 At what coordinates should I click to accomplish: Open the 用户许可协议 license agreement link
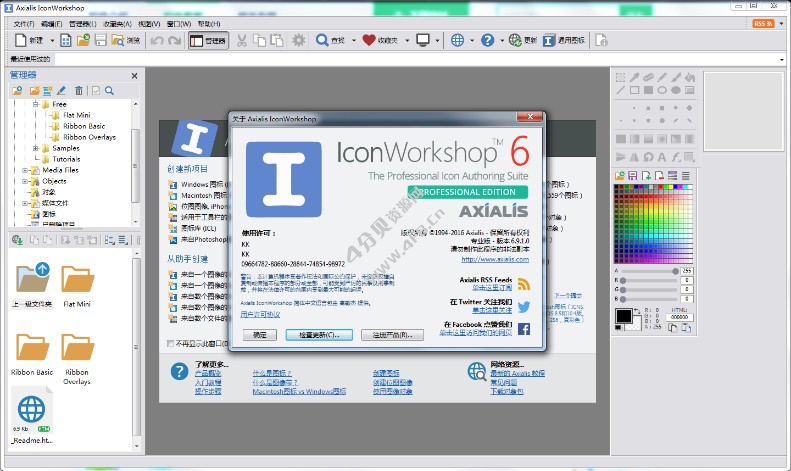click(x=260, y=314)
